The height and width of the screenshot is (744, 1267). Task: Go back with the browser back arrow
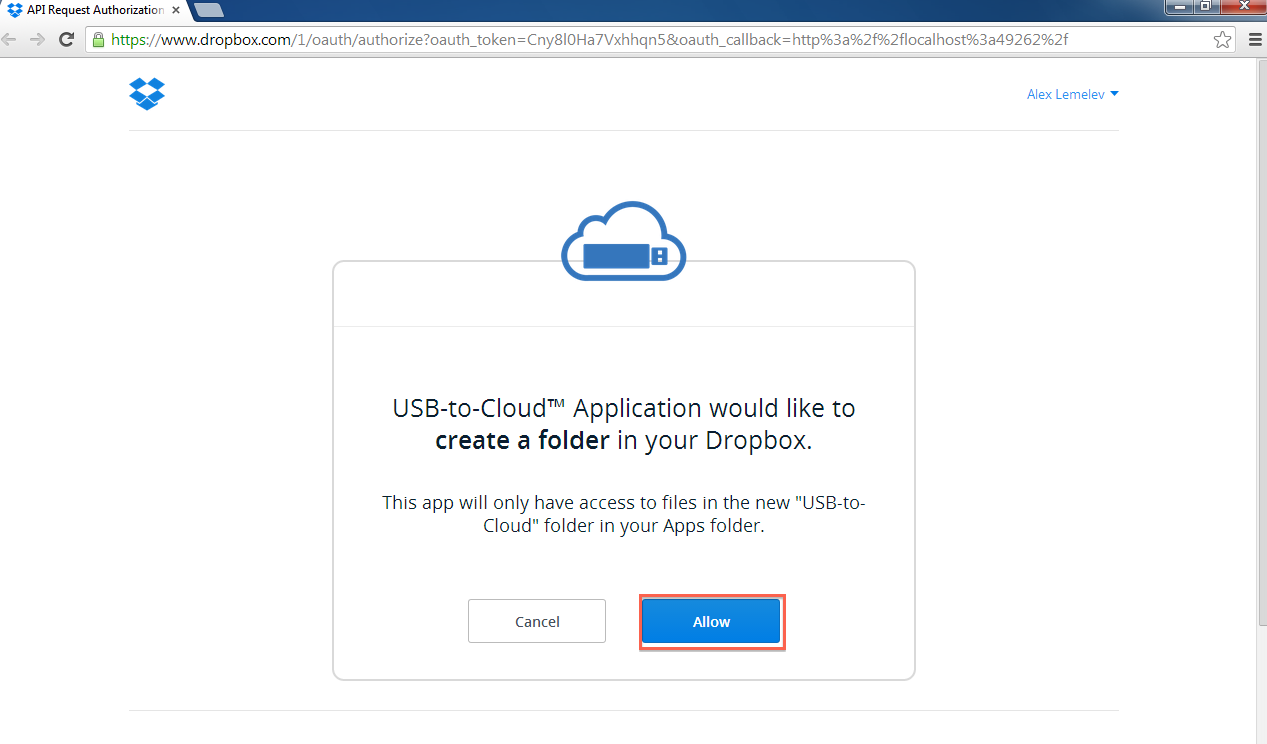tap(9, 40)
